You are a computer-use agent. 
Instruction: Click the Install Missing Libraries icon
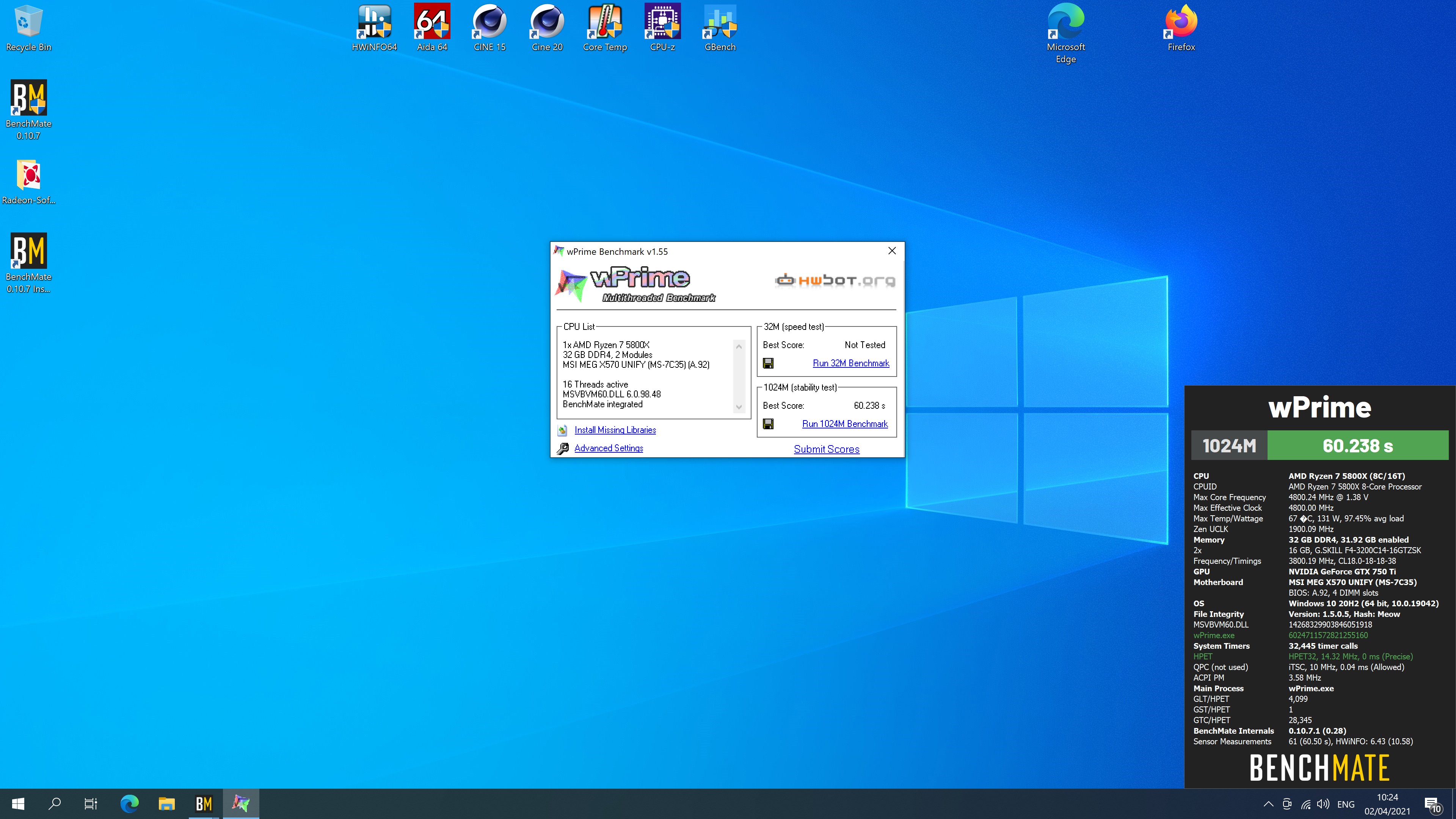pos(562,431)
